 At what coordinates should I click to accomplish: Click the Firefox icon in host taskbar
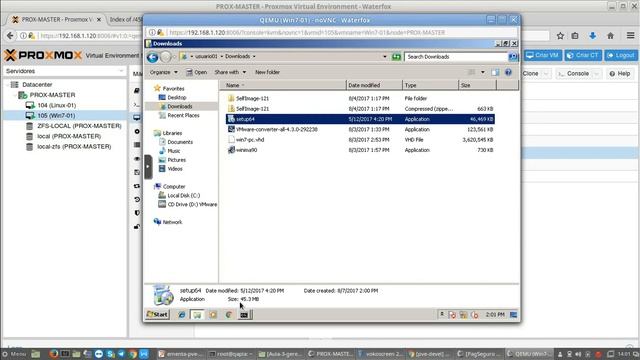(53, 354)
